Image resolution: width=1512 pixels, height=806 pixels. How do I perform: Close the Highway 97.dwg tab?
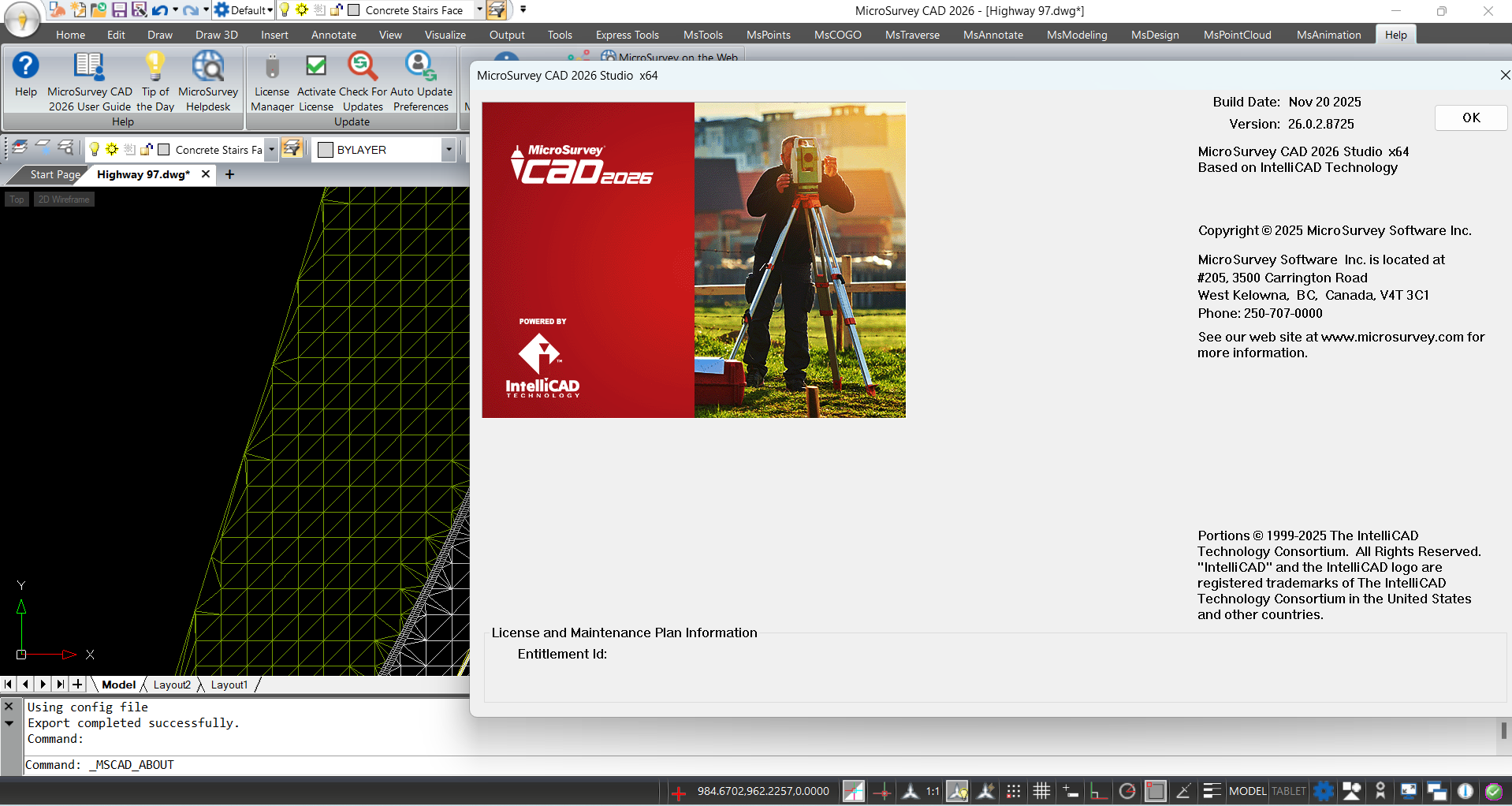tap(206, 174)
